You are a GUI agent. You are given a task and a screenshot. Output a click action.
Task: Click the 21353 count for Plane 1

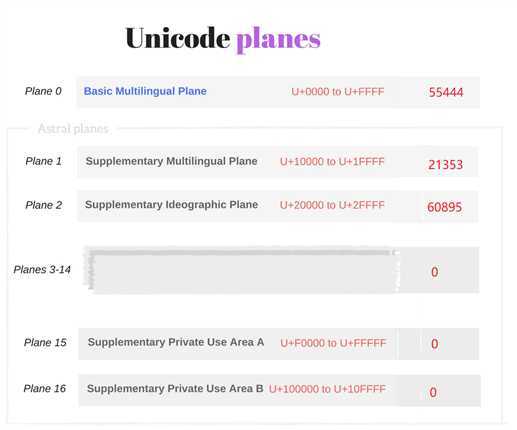(x=445, y=165)
